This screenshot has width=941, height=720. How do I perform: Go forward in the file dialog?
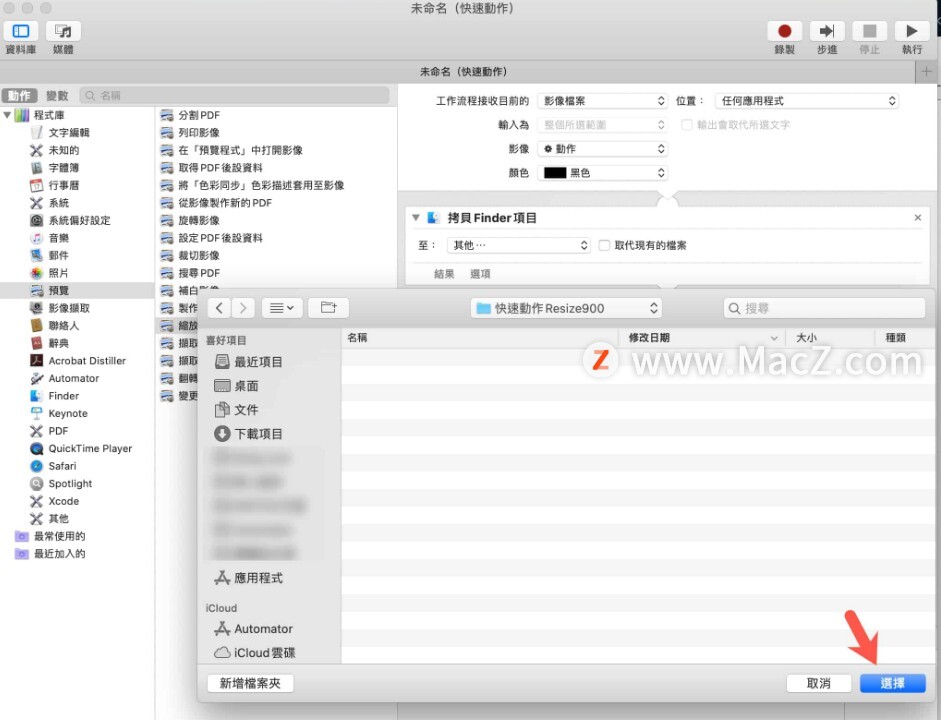[243, 308]
